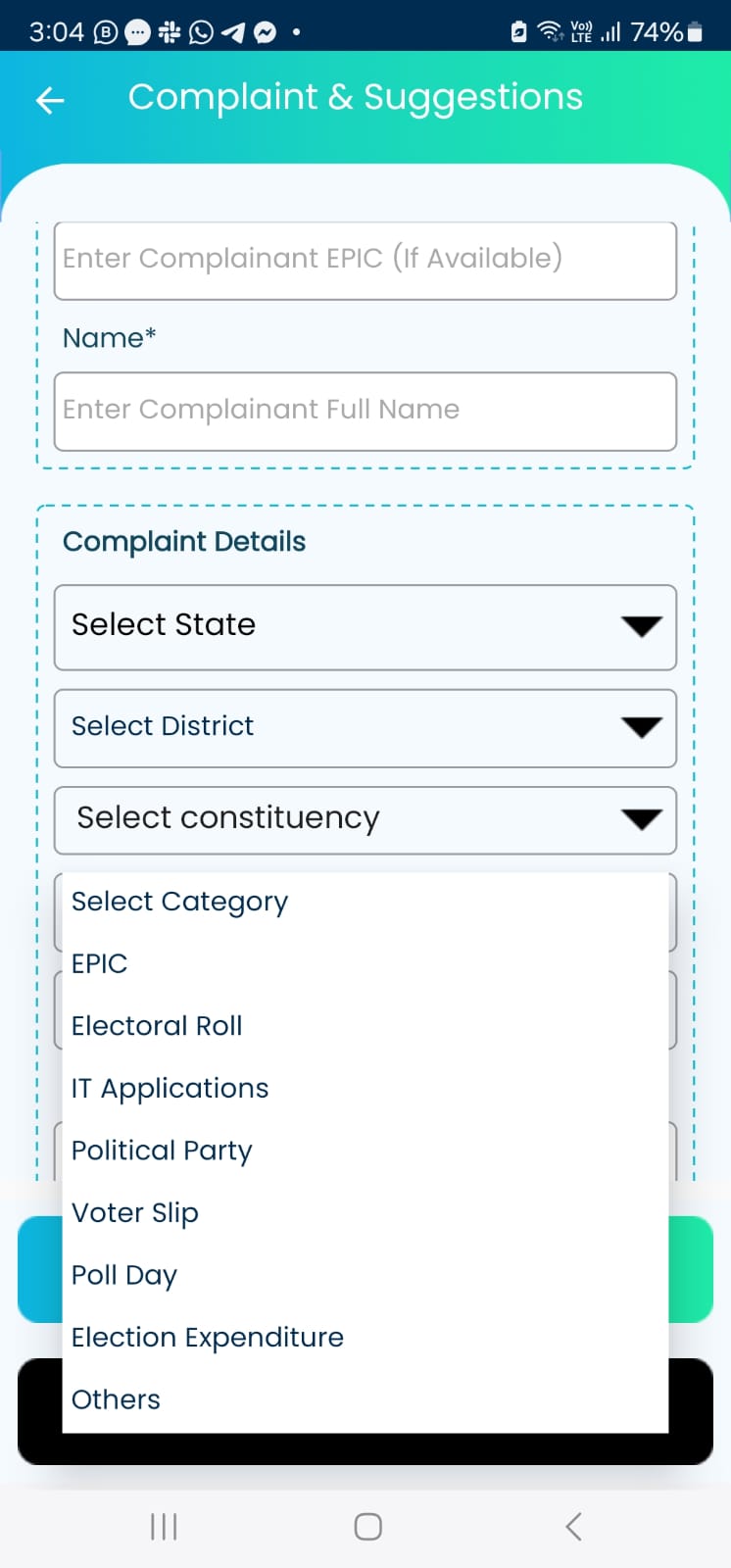The width and height of the screenshot is (731, 1568).
Task: Choose Election Expenditure category option
Action: tap(208, 1338)
